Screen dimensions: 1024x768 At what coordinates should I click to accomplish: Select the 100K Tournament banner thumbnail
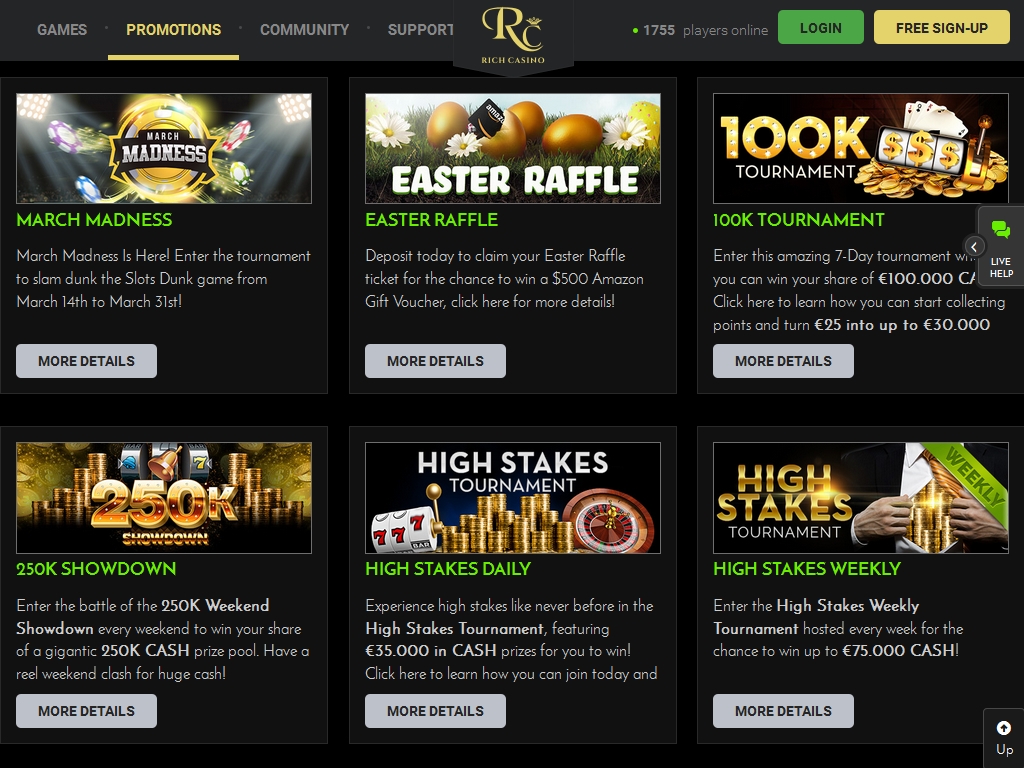[x=861, y=148]
